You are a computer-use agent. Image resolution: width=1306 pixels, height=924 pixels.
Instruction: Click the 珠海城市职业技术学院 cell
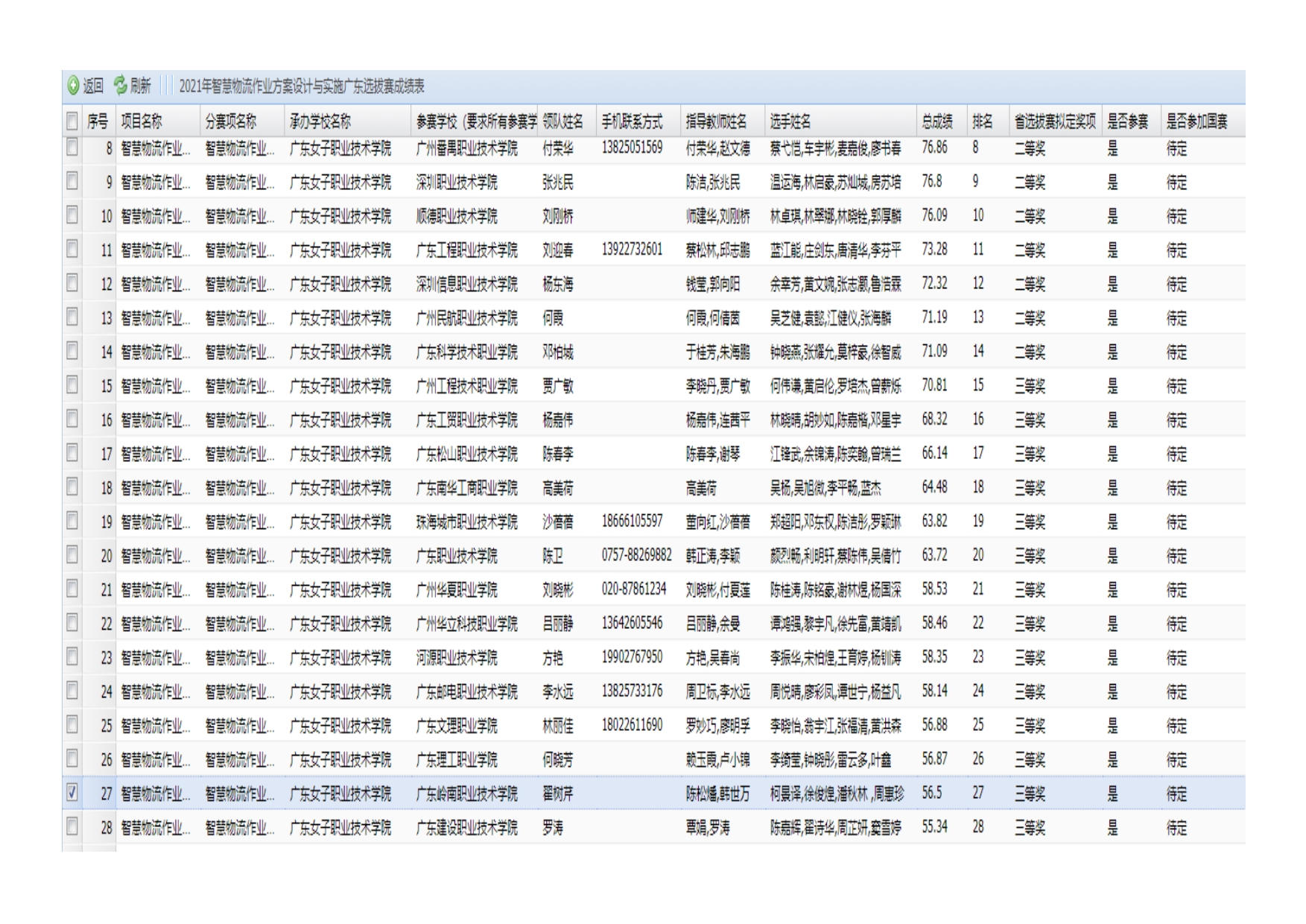[x=466, y=522]
